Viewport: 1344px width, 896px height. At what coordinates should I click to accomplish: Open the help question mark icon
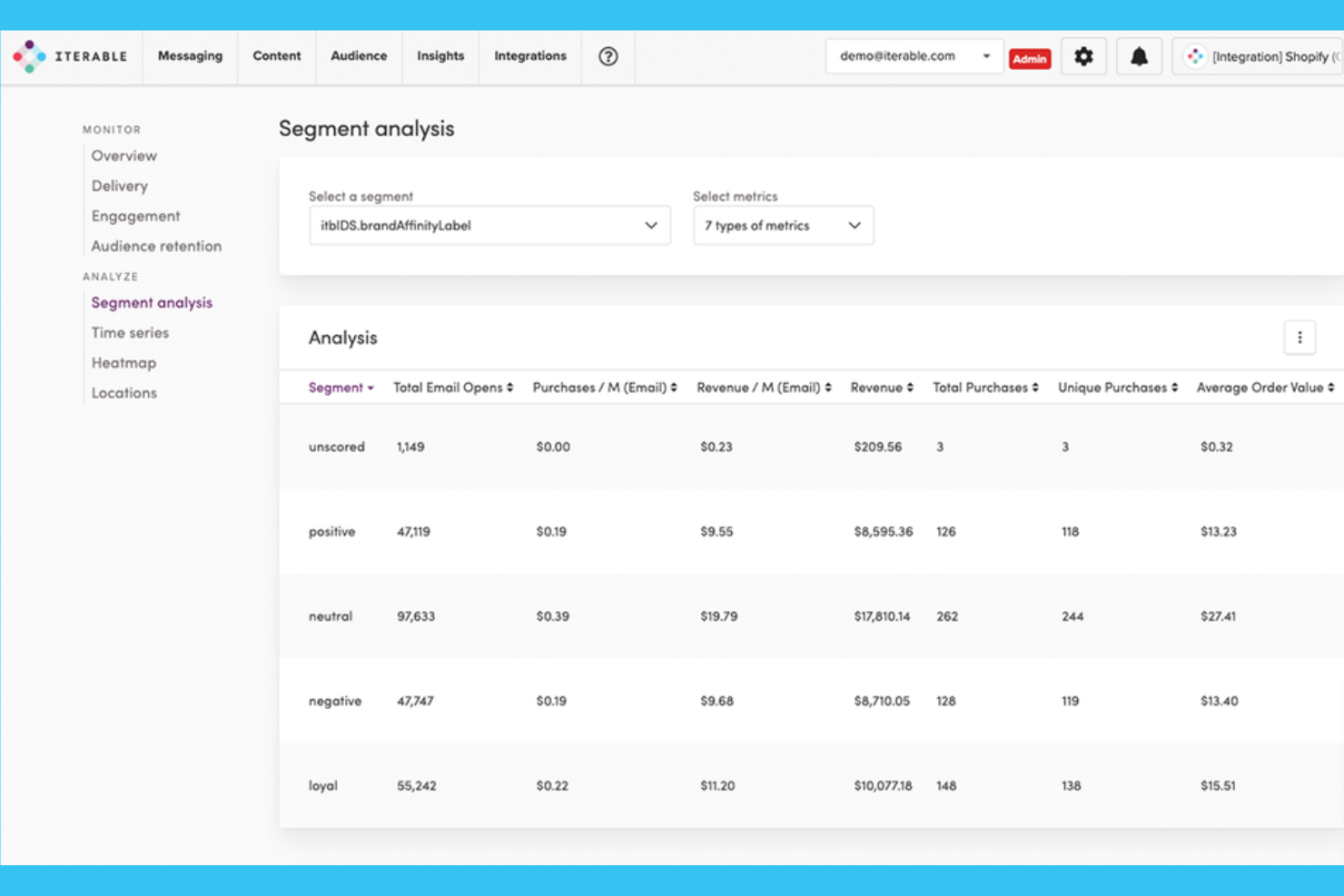point(608,56)
